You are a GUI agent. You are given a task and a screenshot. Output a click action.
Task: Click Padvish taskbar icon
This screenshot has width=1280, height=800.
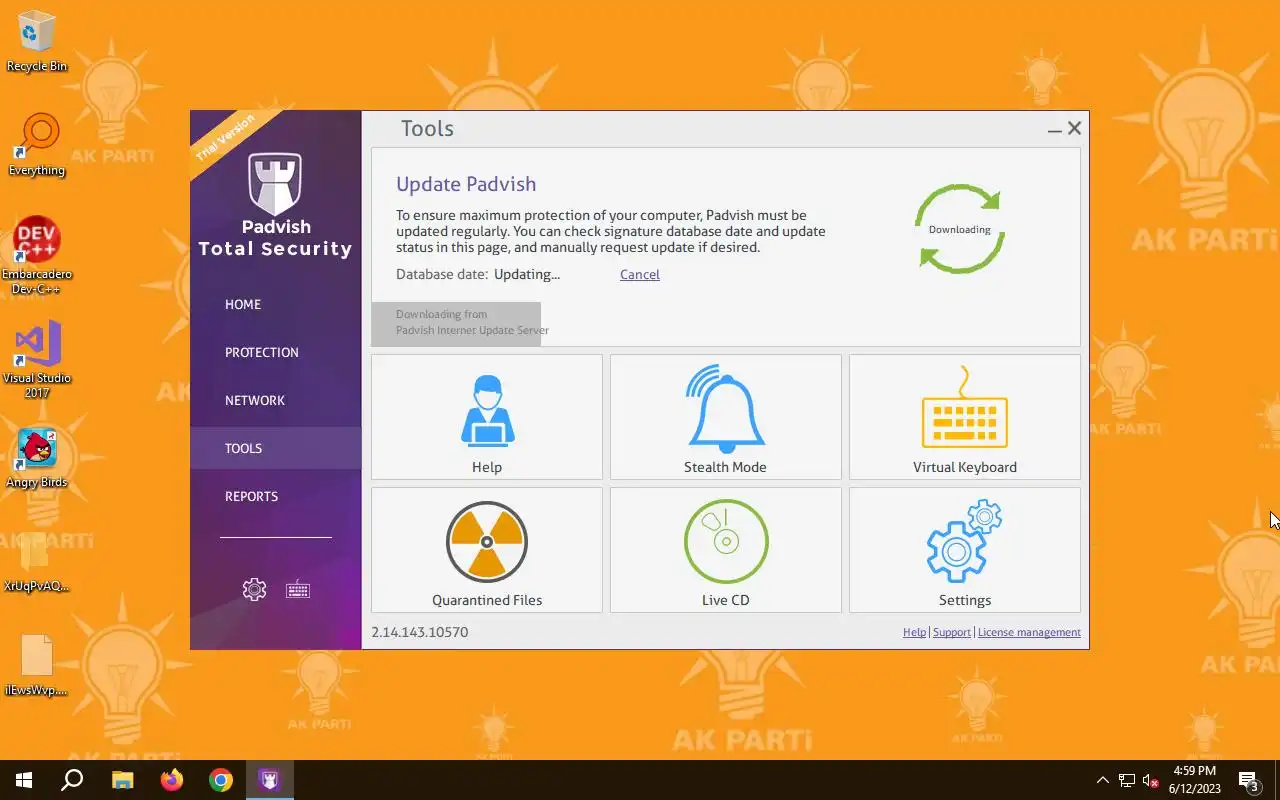coord(269,780)
